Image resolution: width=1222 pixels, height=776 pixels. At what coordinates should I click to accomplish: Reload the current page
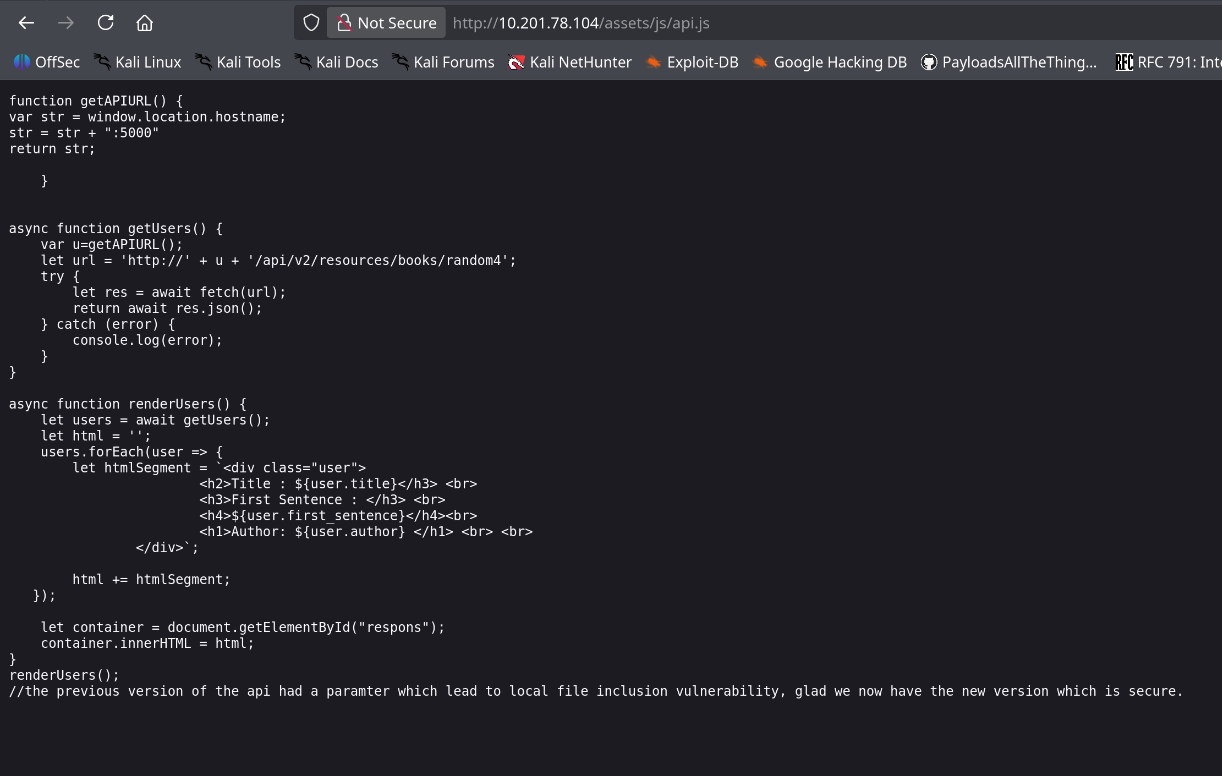104,22
